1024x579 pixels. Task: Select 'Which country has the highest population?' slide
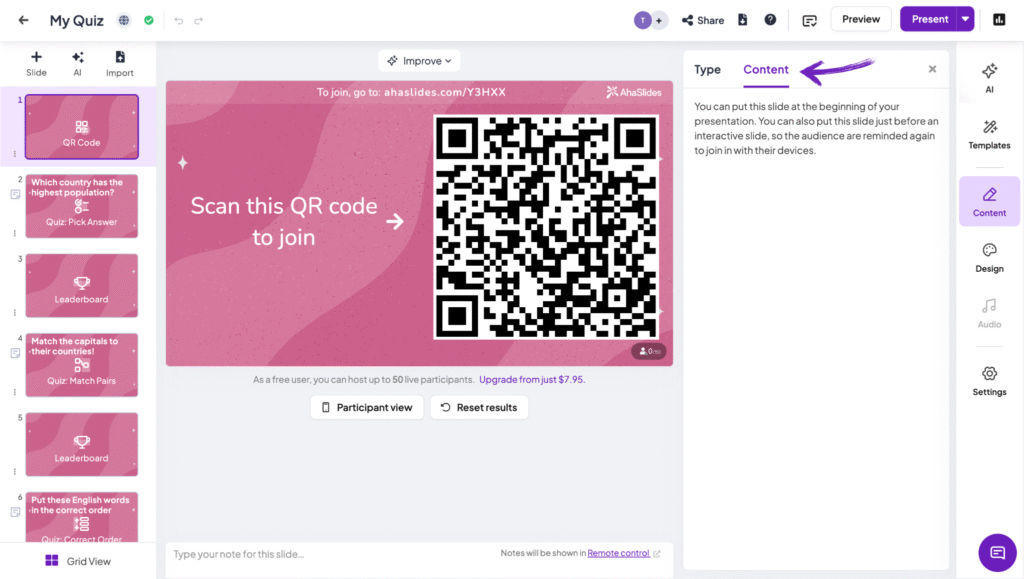(82, 206)
